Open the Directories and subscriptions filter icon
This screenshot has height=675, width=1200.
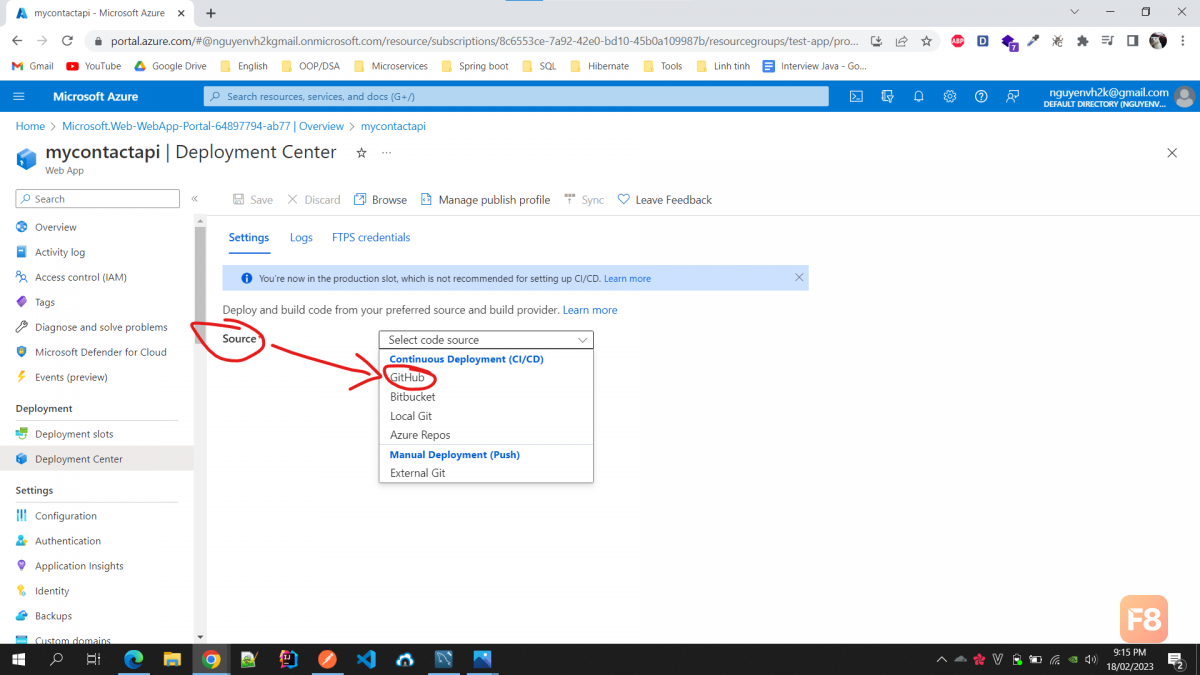887,96
